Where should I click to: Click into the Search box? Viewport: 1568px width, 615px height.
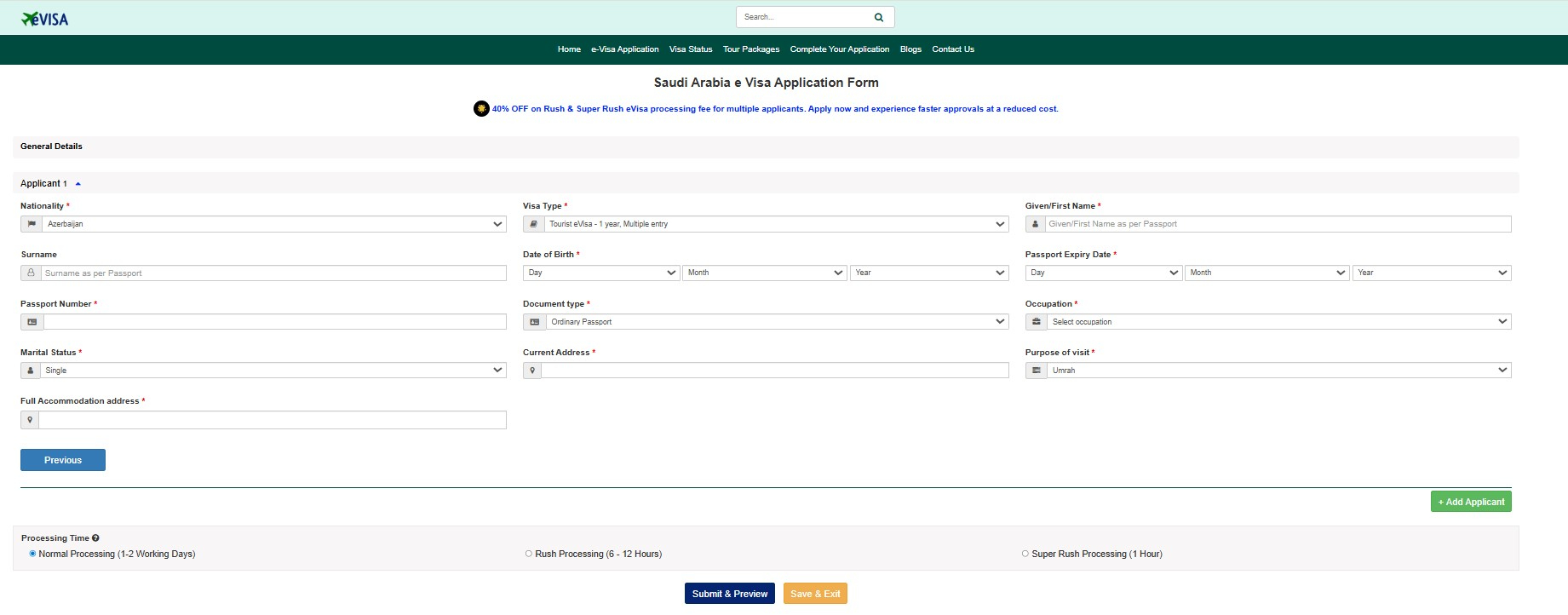point(803,17)
